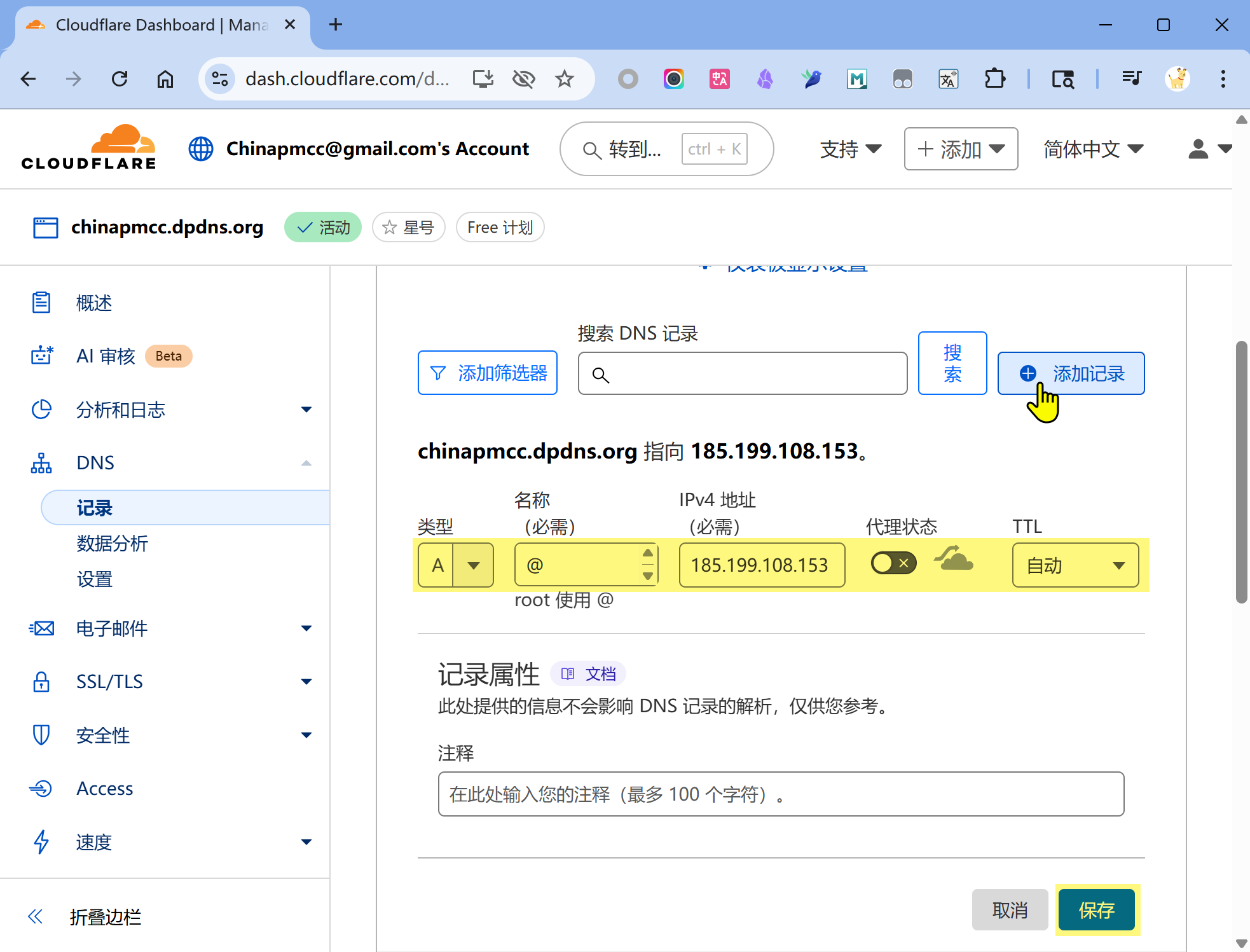Click the user profile icon

pyautogui.click(x=1198, y=149)
